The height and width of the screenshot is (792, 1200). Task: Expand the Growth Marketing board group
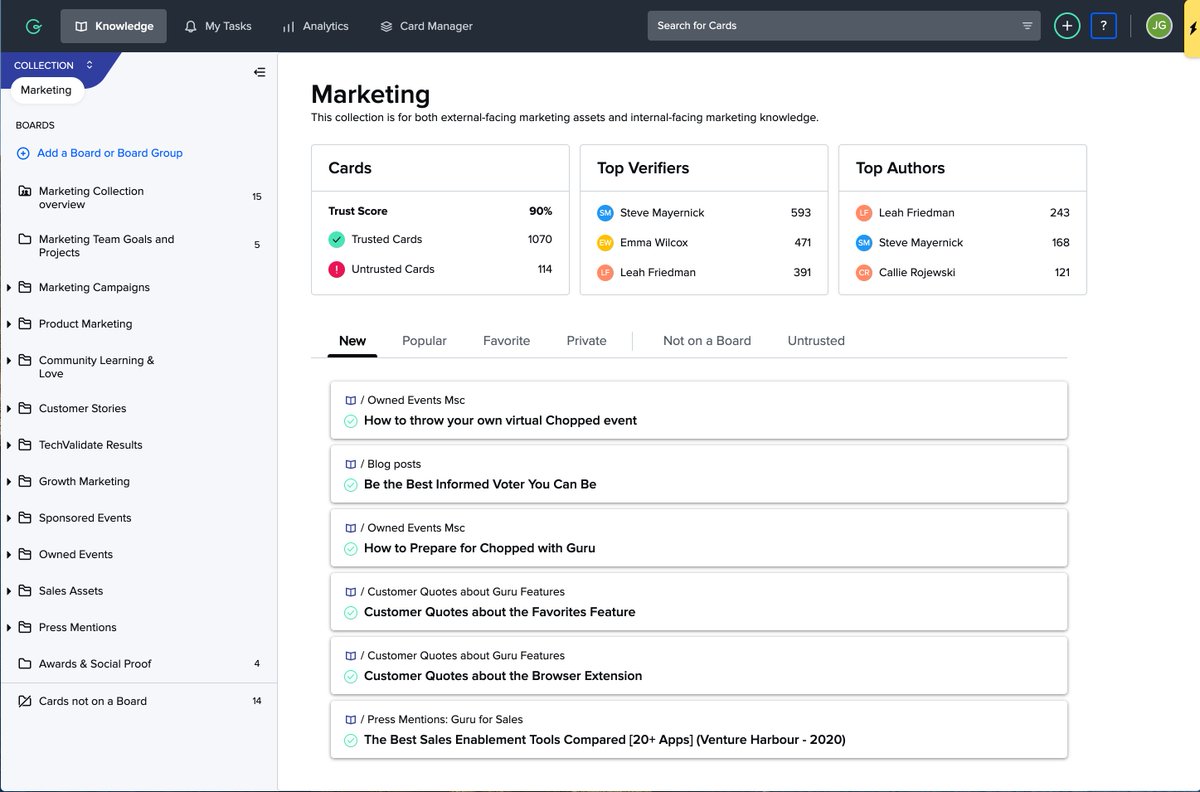9,482
